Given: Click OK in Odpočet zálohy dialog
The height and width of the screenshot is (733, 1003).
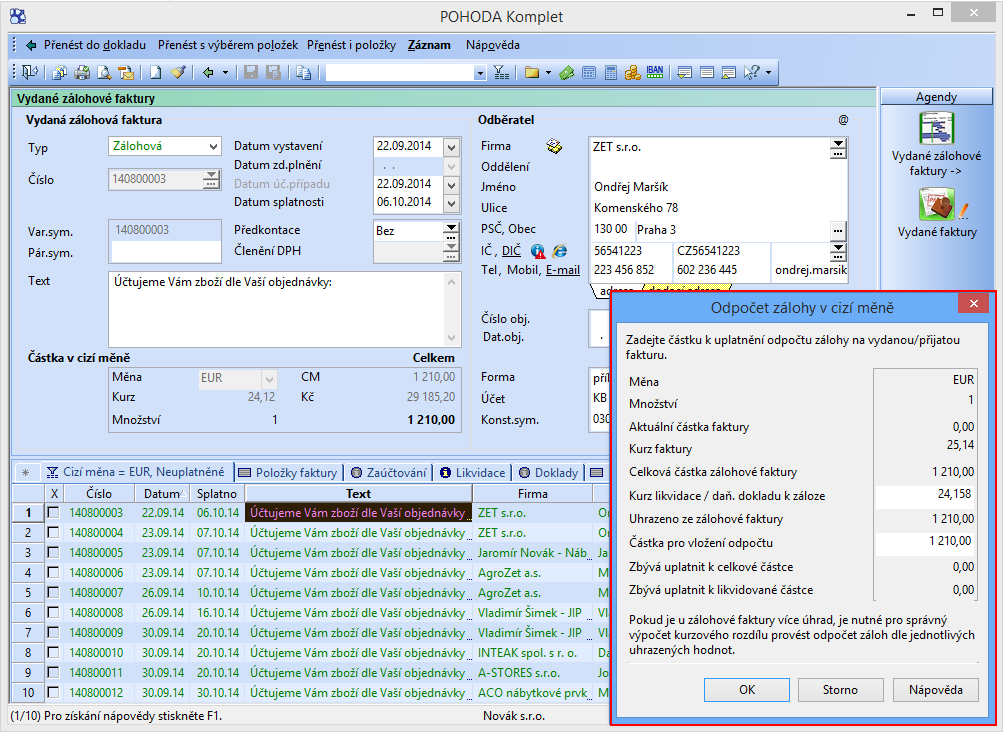Looking at the screenshot, I should click(x=746, y=690).
